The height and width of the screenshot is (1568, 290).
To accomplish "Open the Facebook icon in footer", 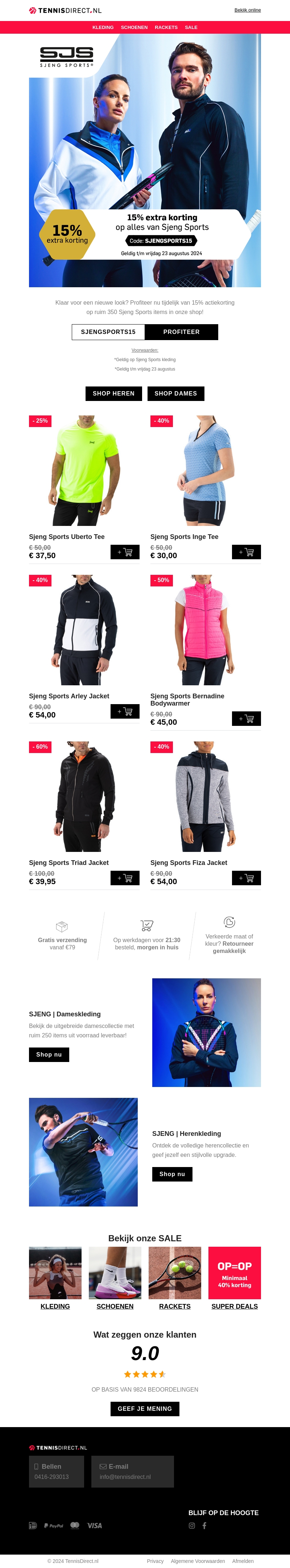I will 205,1525.
